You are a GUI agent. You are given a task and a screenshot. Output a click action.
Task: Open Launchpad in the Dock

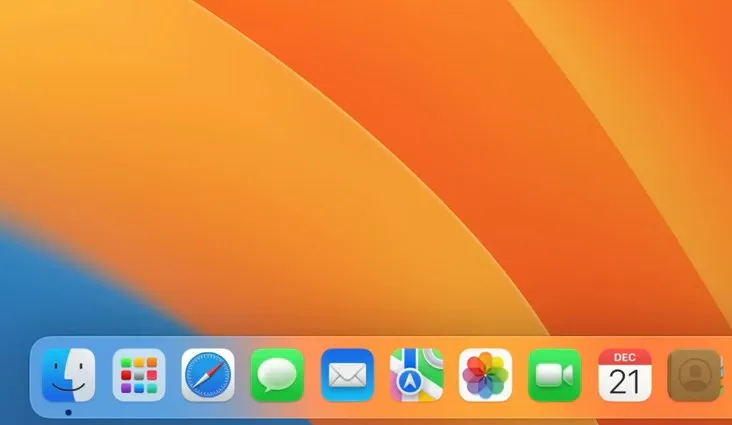point(139,375)
